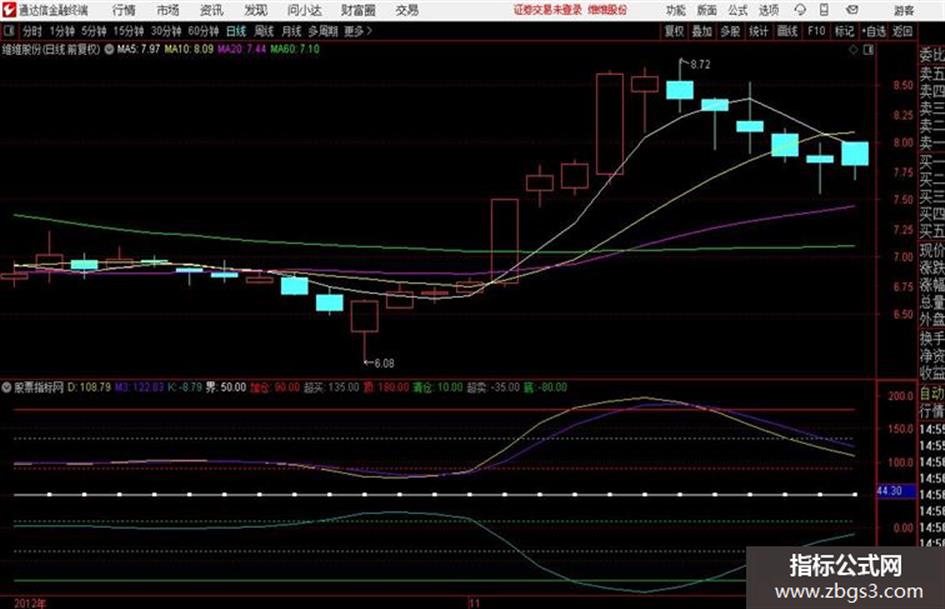
Task: Switch to the 多周期 tab
Action: point(323,31)
